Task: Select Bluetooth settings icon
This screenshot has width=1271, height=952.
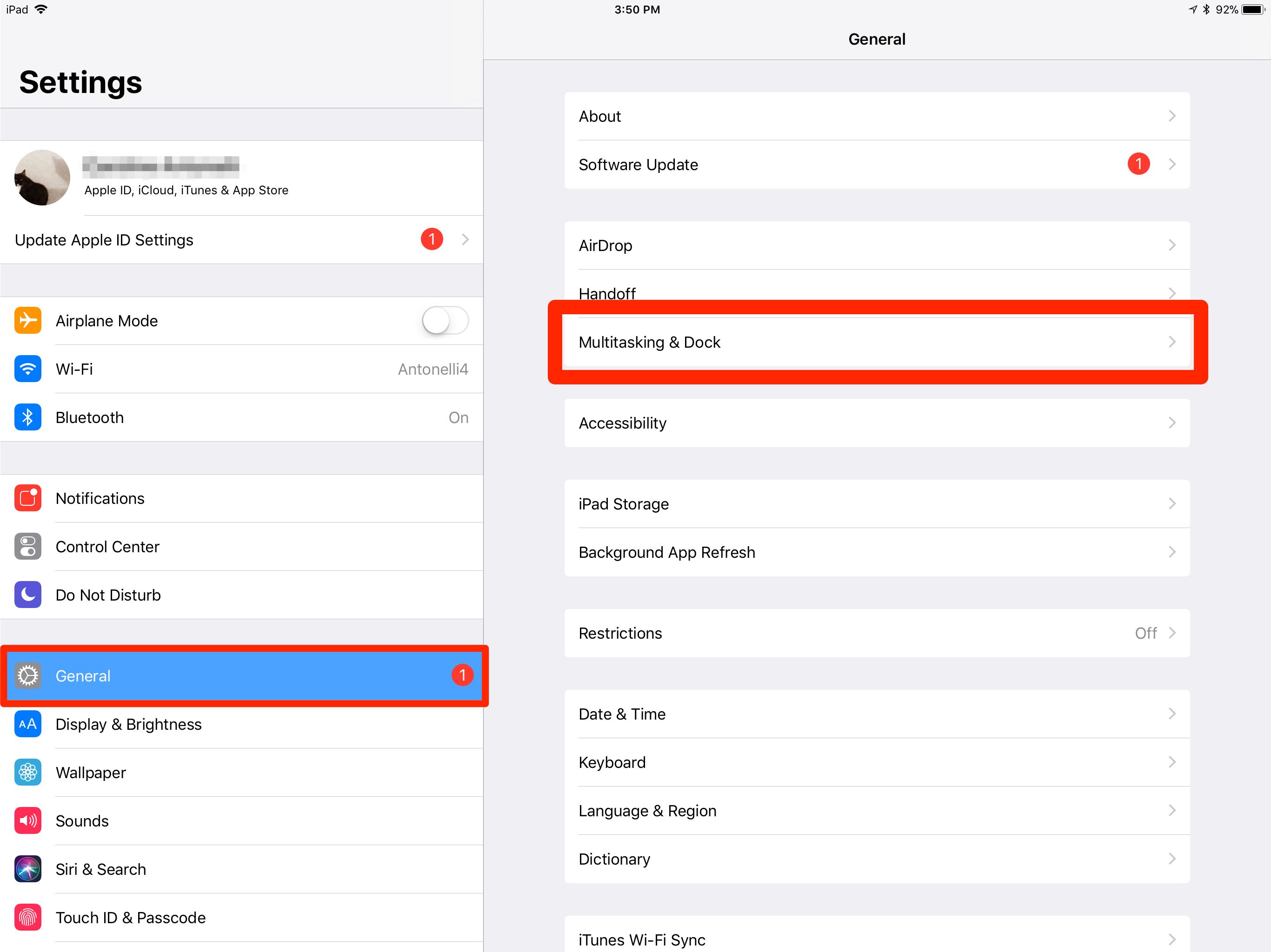Action: [27, 417]
